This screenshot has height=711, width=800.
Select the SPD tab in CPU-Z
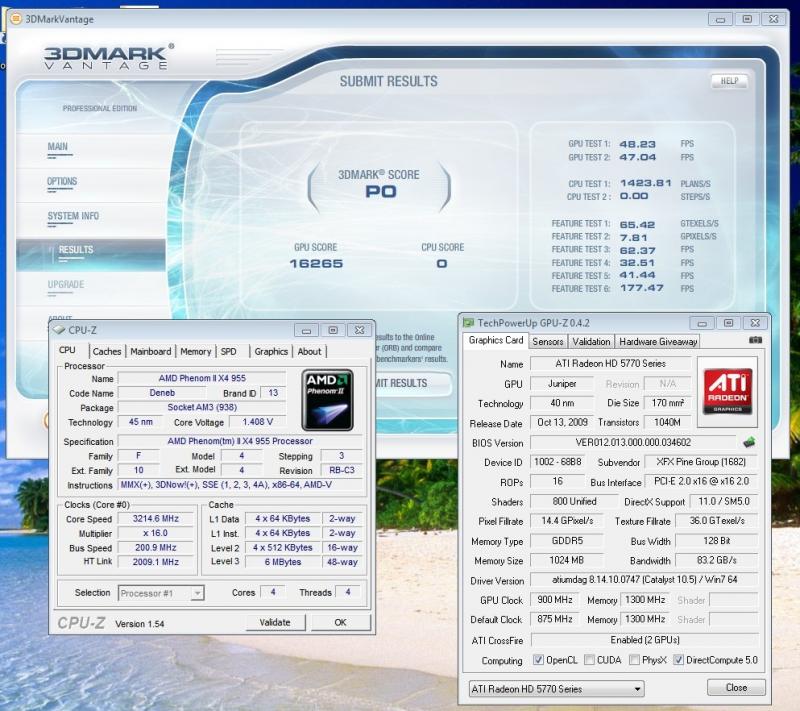pos(229,351)
